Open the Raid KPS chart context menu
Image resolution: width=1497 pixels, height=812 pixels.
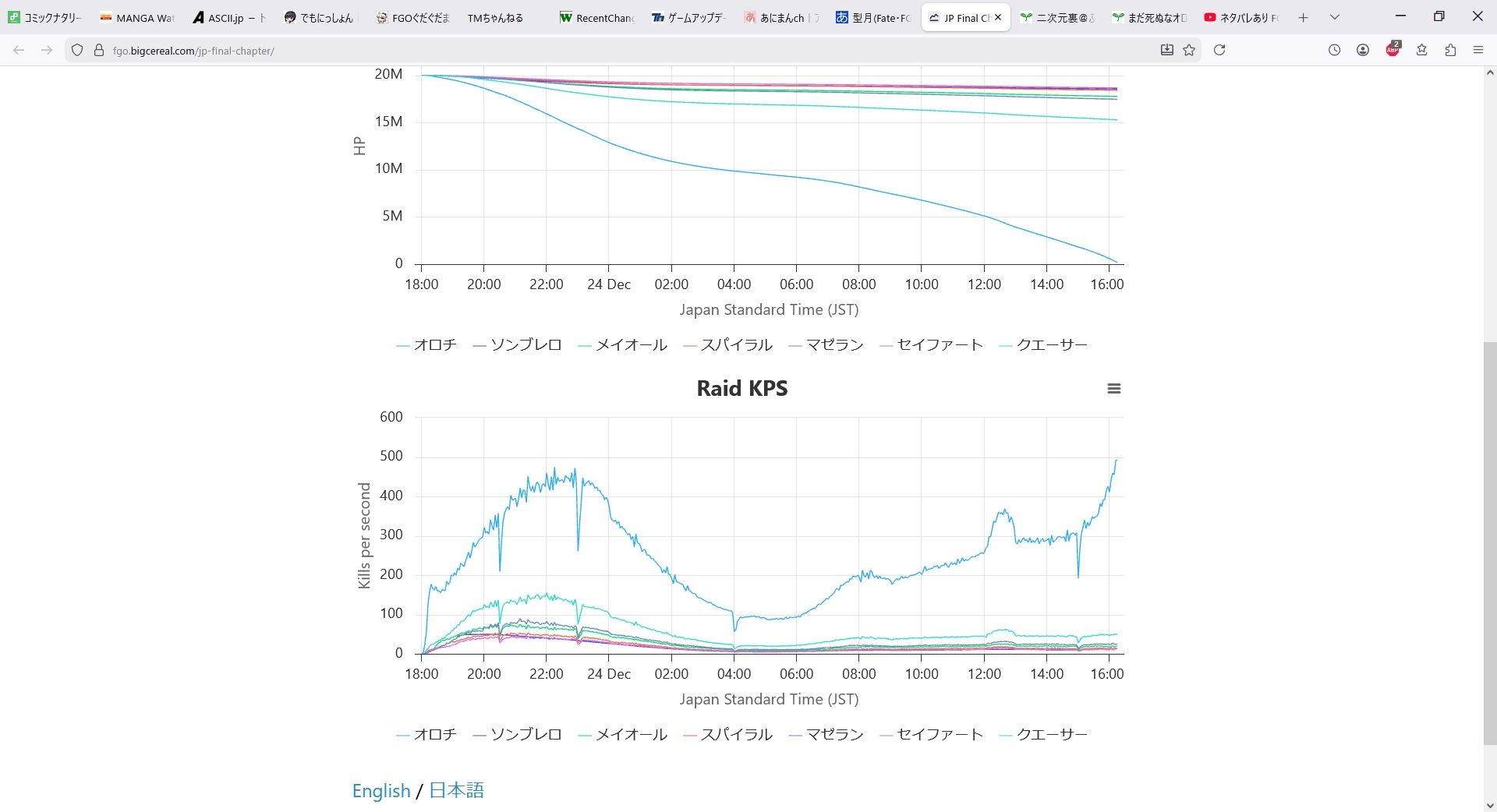click(1113, 389)
